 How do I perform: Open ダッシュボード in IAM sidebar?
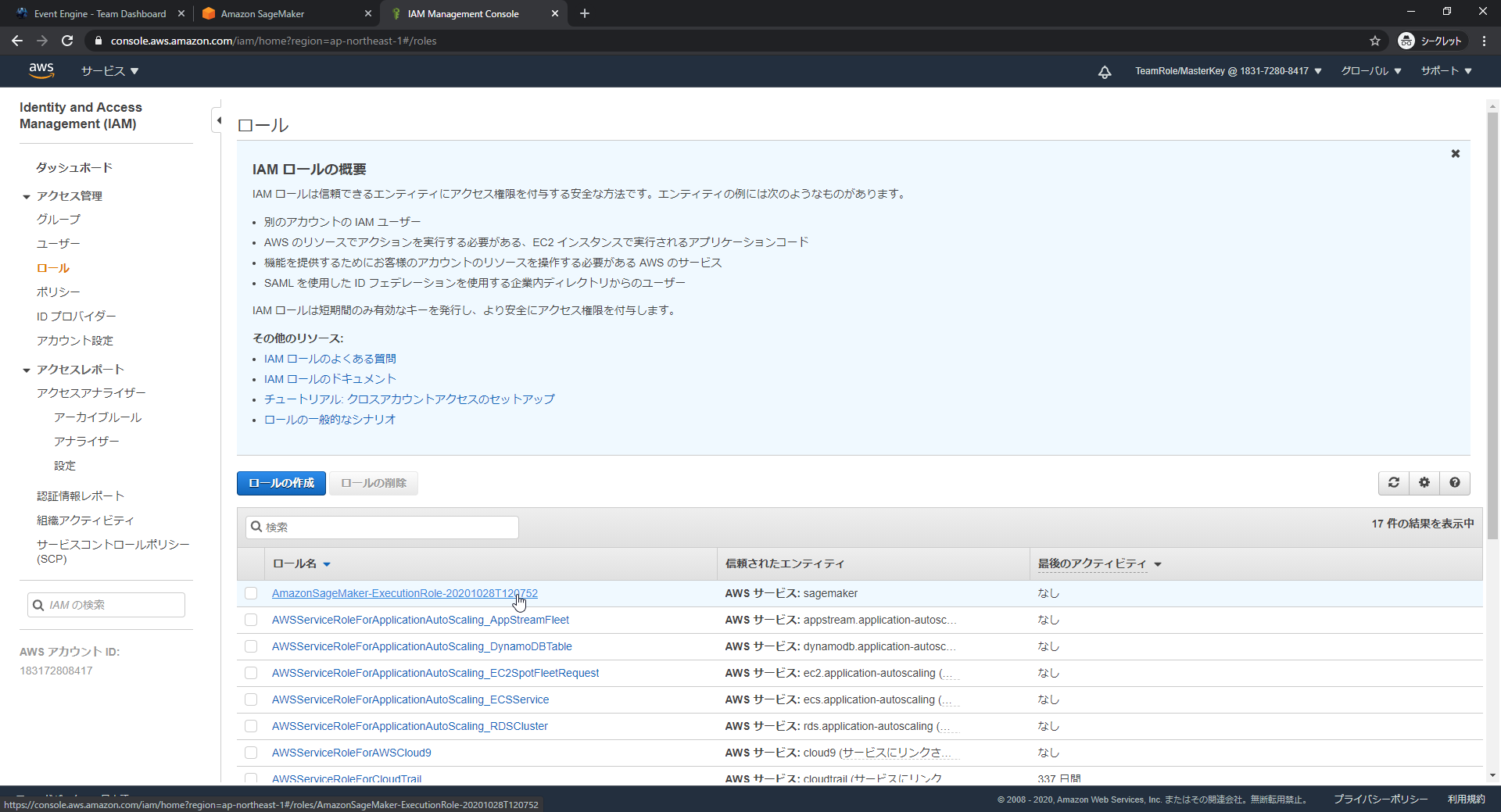[74, 167]
